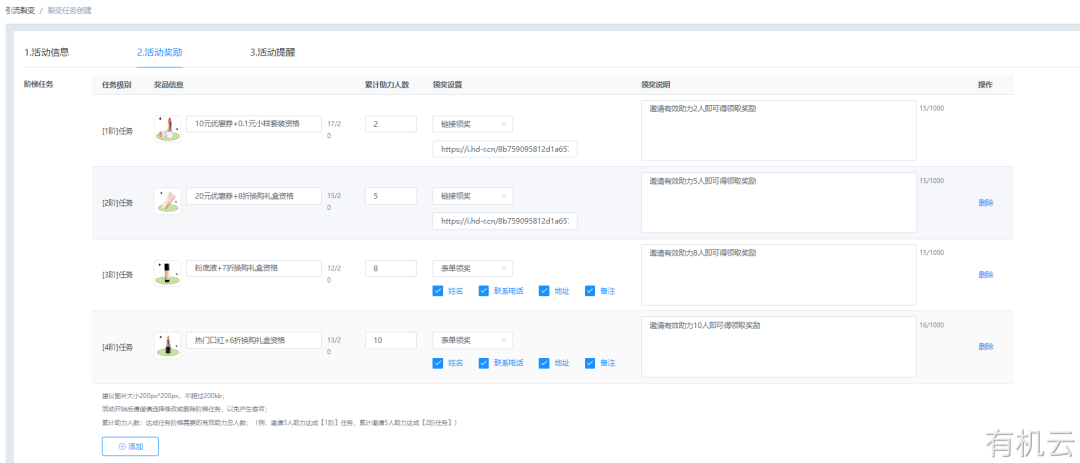Expand 表单领奖 dropdown for tier 3 task

click(472, 268)
